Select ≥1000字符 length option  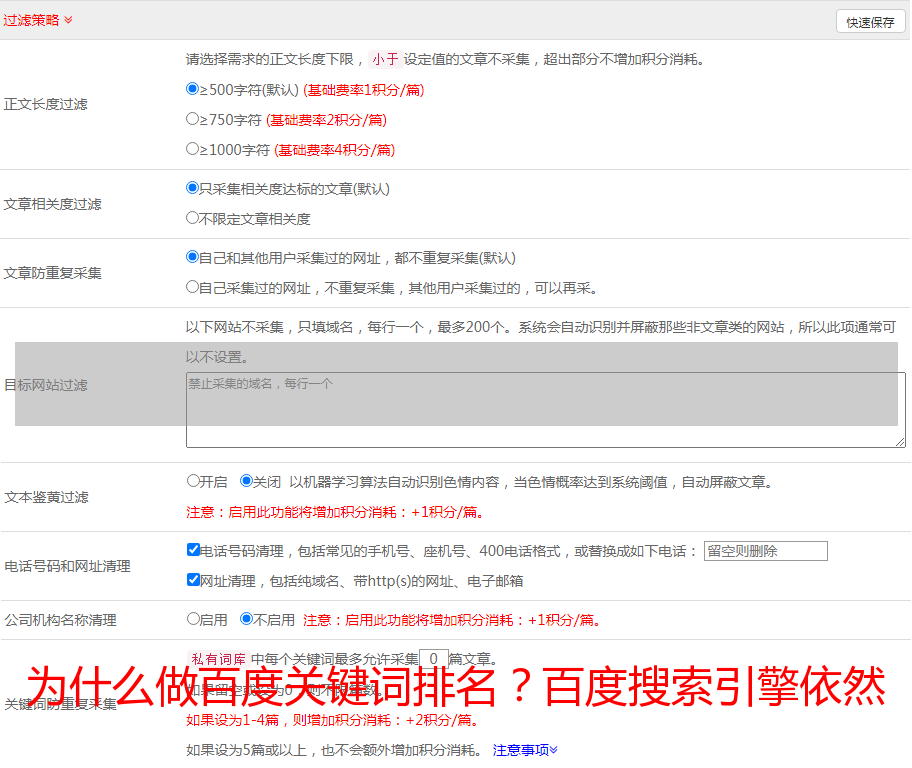[x=192, y=148]
